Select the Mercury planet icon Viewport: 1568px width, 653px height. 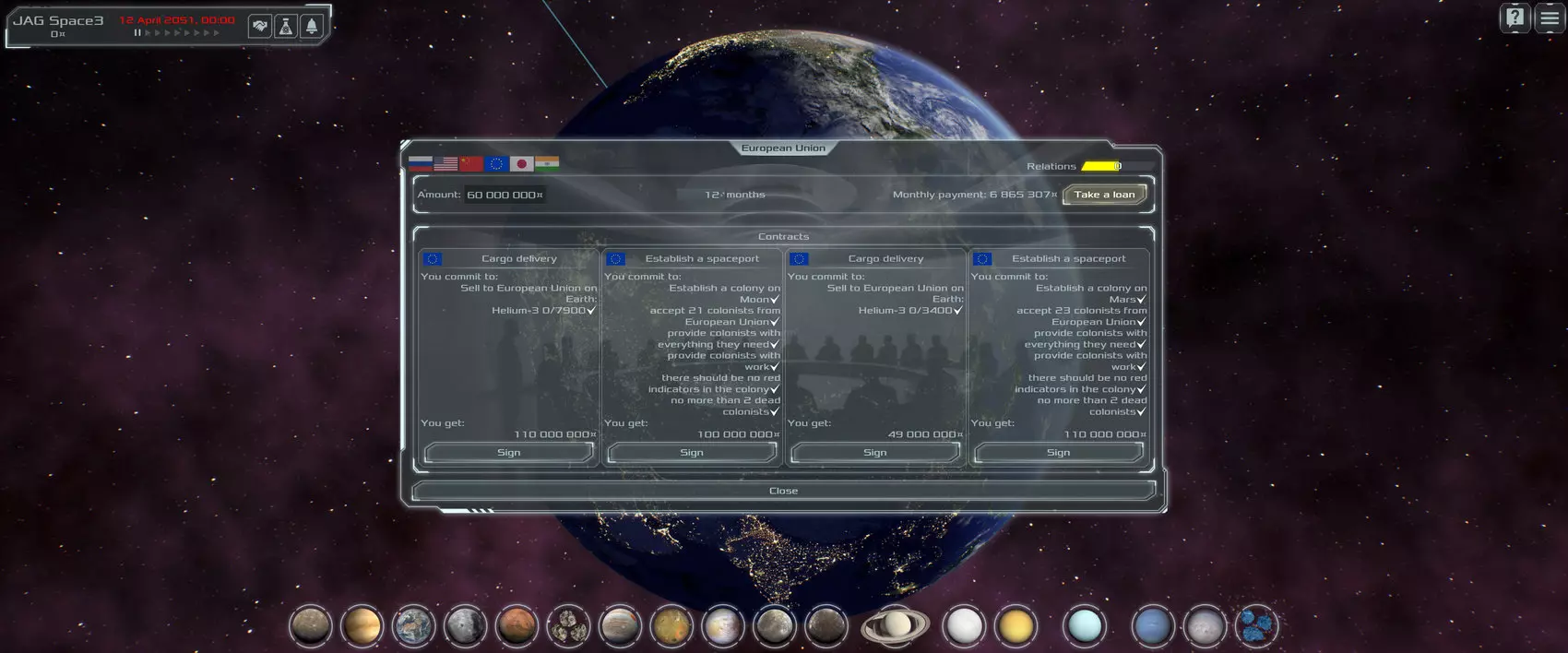point(311,626)
